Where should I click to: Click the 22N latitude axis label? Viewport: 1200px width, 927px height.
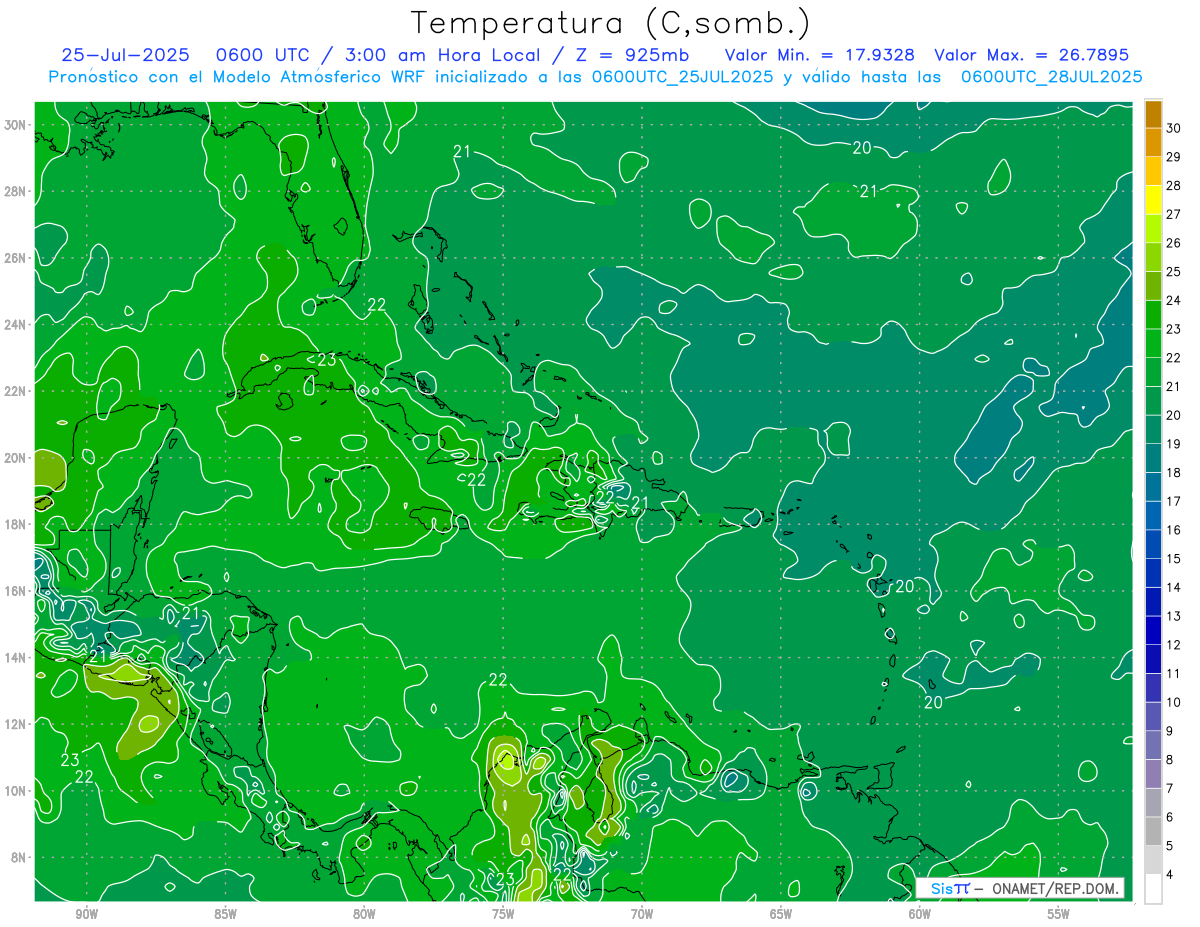15,391
